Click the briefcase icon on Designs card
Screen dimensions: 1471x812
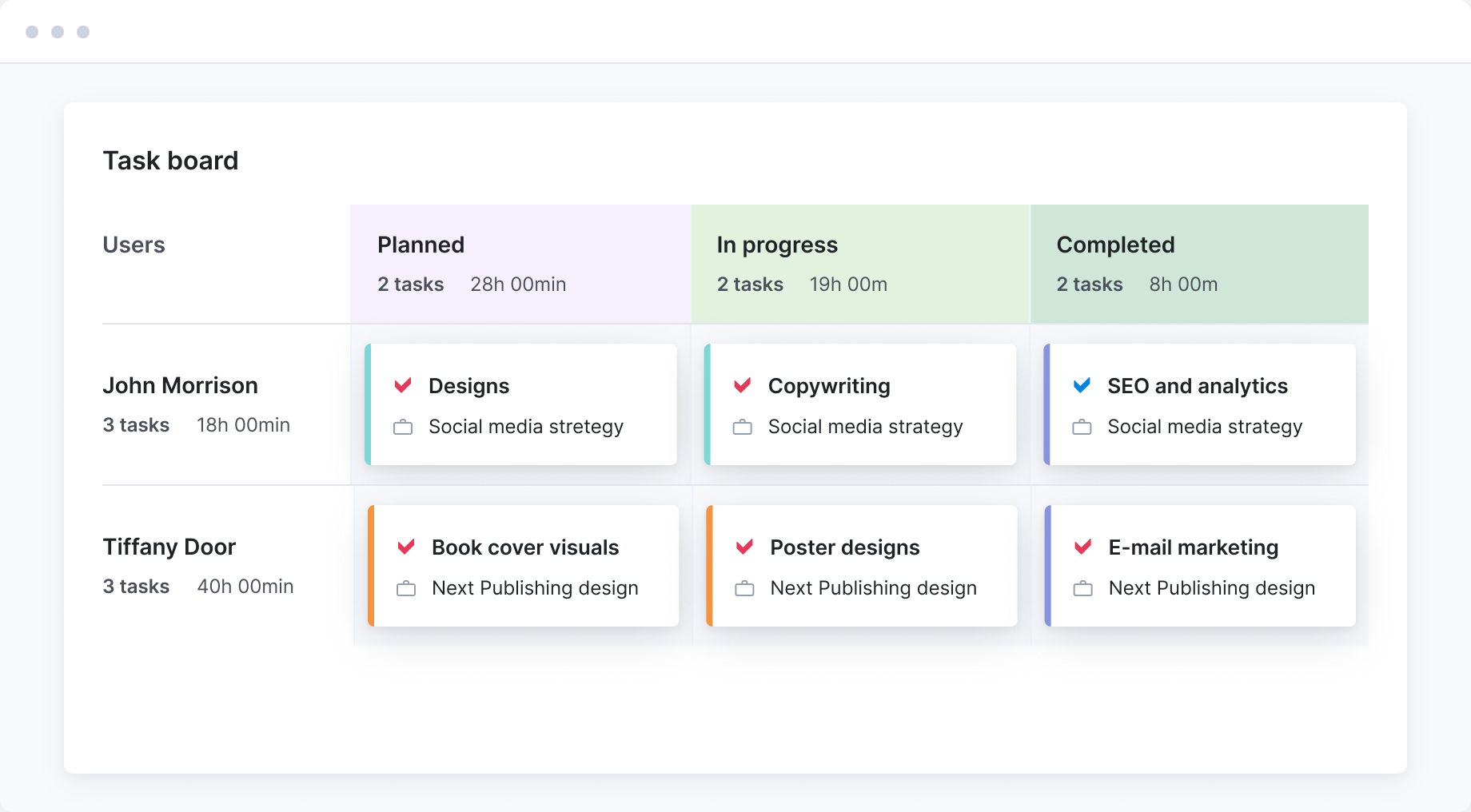point(403,428)
